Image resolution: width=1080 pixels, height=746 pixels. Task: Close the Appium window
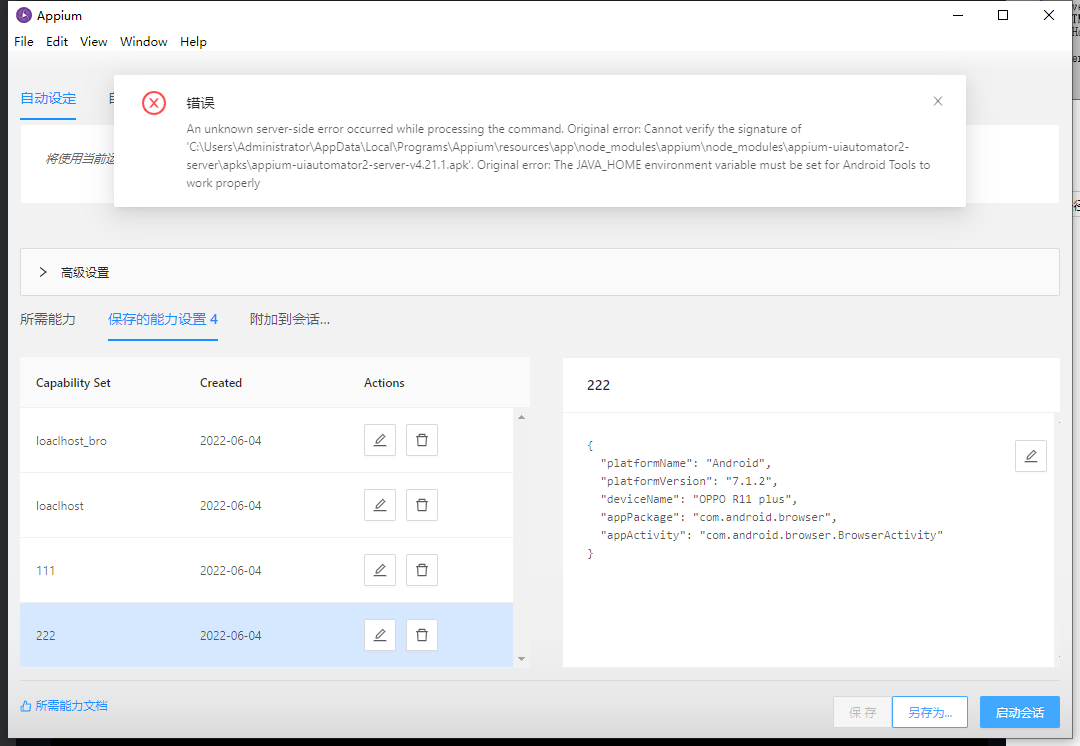pos(1048,15)
